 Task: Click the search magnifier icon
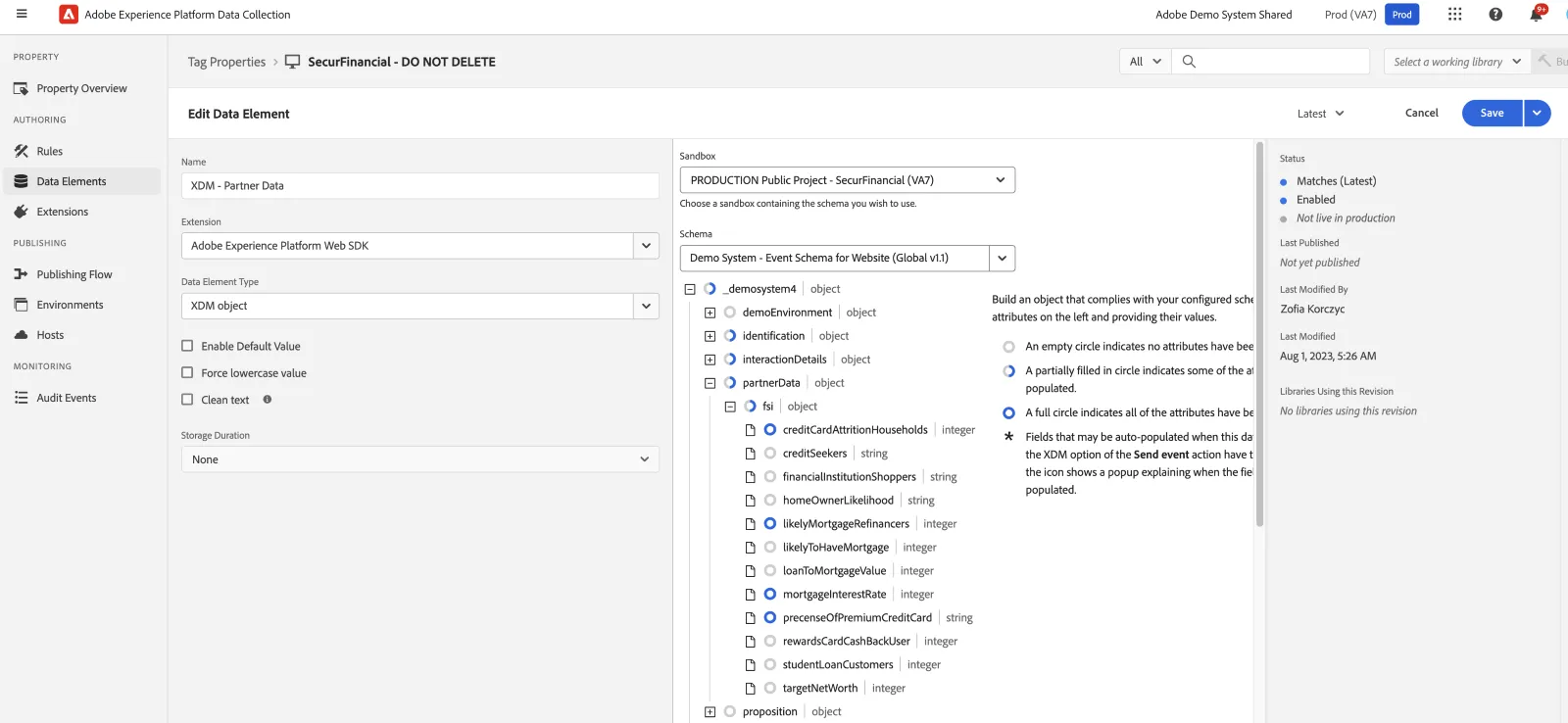coord(1189,61)
